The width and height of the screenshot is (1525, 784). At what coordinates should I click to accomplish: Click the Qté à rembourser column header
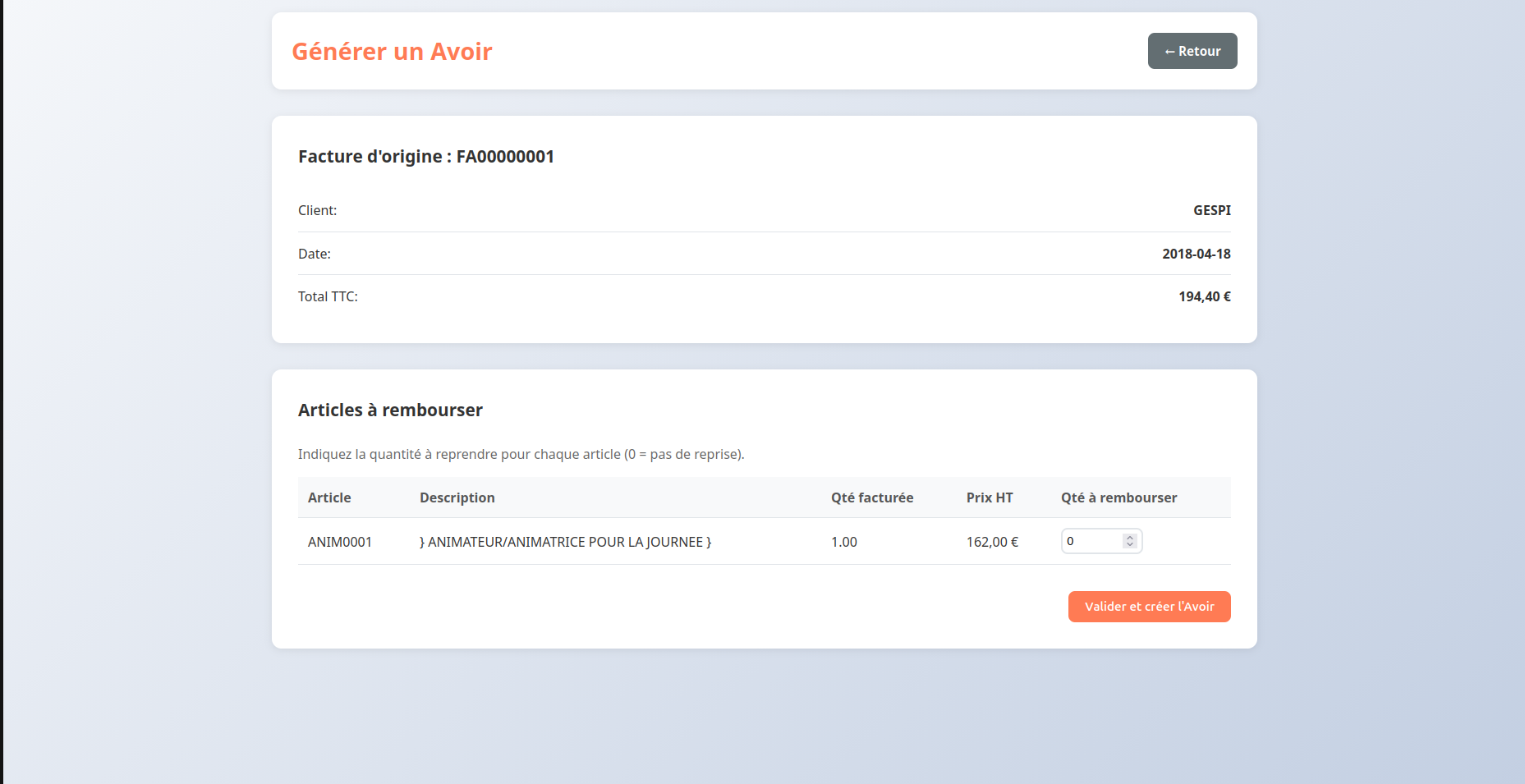pyautogui.click(x=1118, y=497)
